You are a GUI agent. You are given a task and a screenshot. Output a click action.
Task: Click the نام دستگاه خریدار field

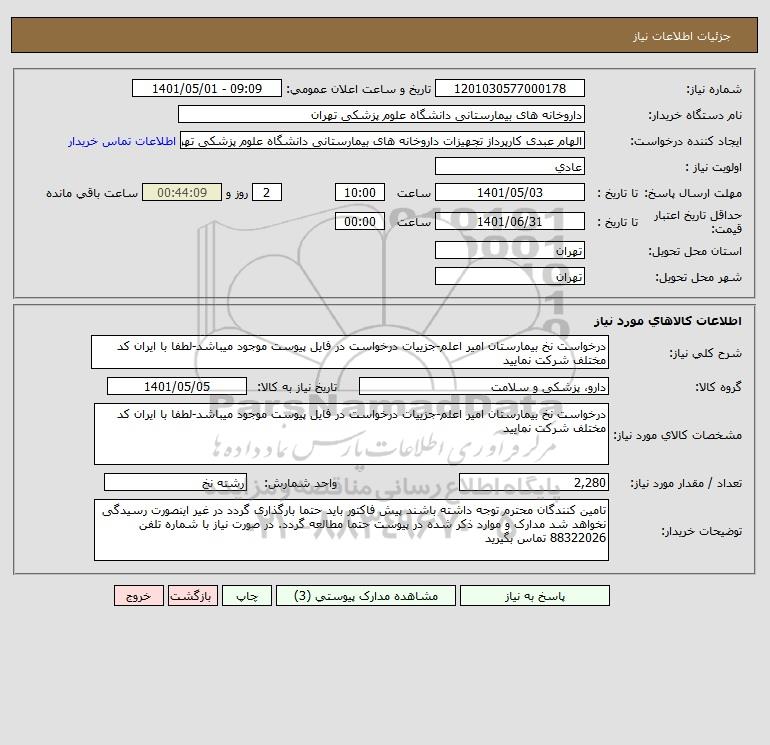coord(381,114)
